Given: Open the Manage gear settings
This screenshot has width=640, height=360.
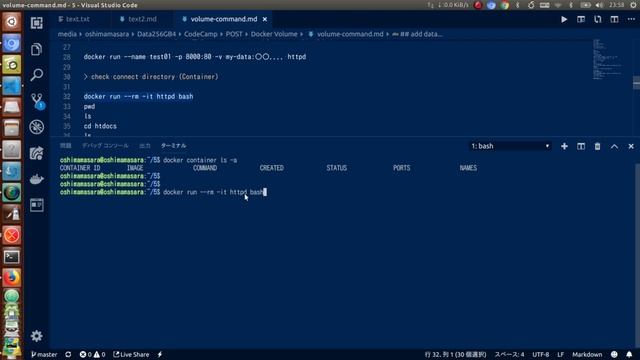Looking at the screenshot, I should (36, 336).
